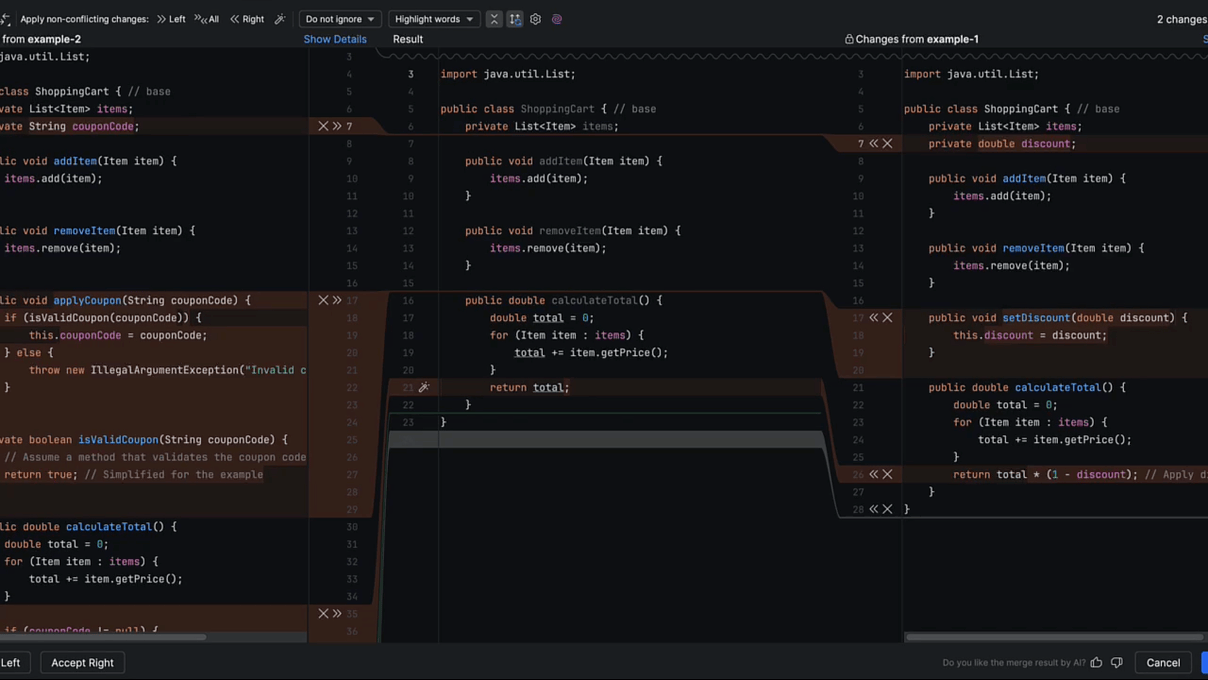1208x680 pixels.
Task: Open the diff viewer settings gear
Action: coord(536,19)
